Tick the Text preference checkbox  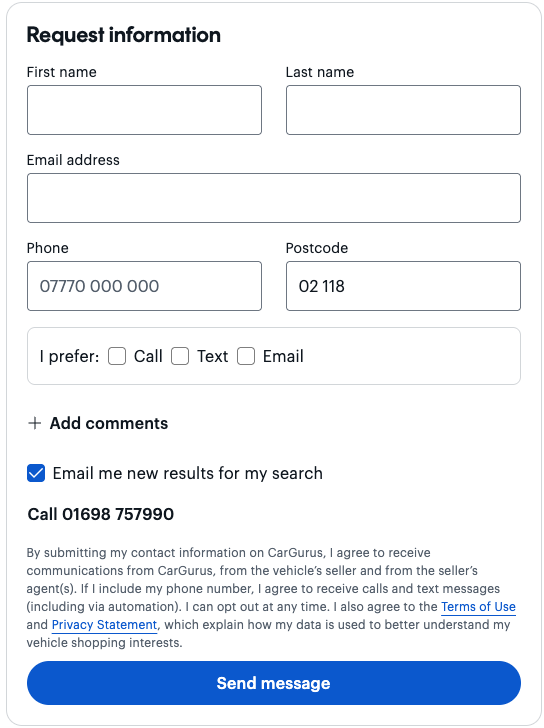180,356
